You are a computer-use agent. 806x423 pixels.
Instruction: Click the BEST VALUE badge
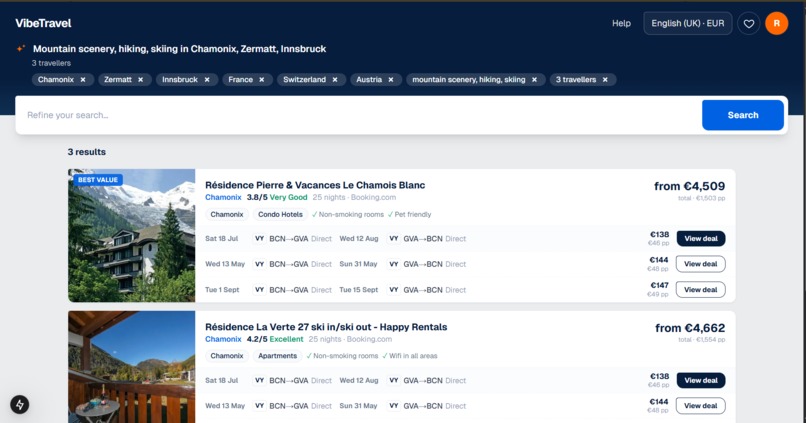(98, 180)
